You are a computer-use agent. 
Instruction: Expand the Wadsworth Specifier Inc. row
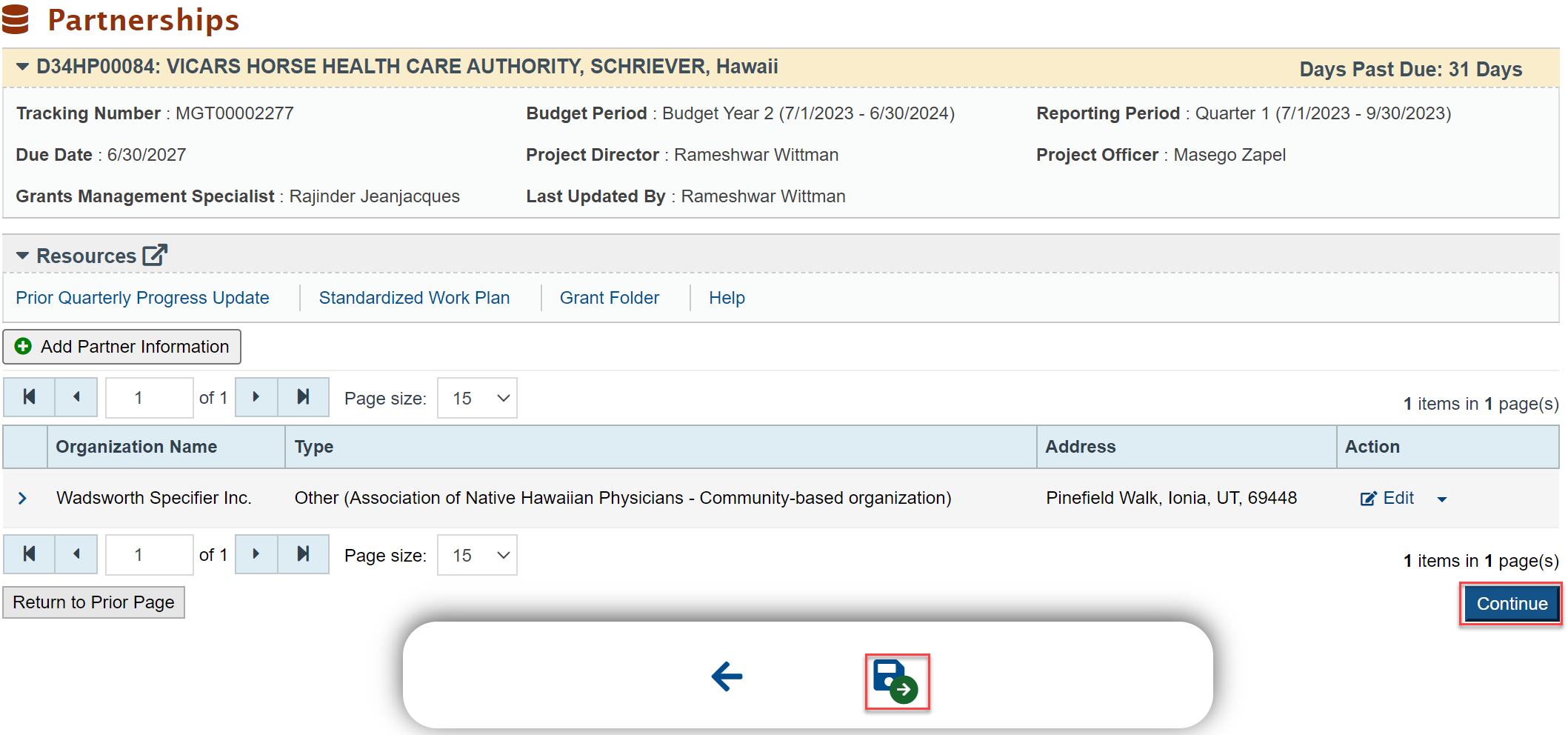coord(22,498)
